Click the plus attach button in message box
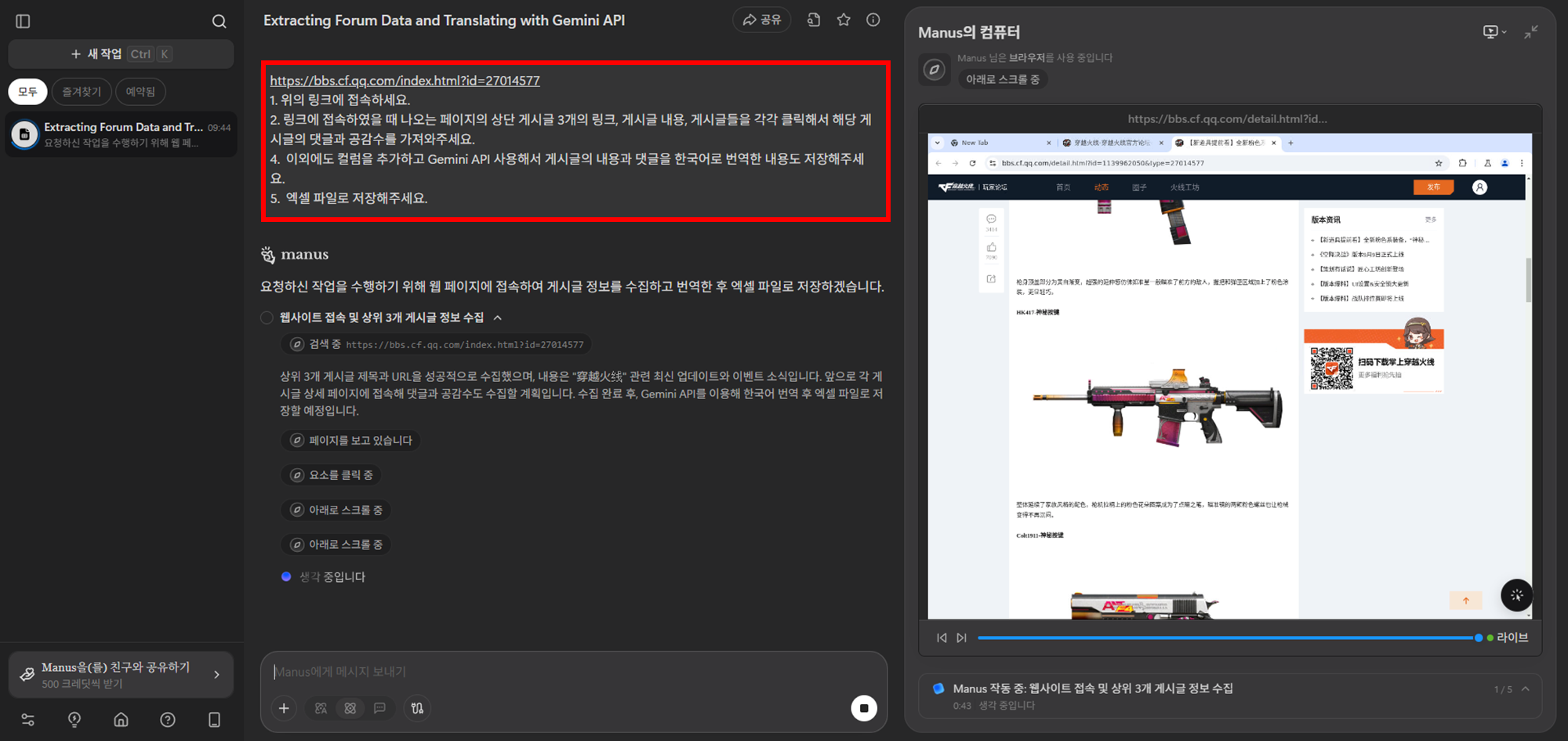This screenshot has width=1568, height=741. [x=284, y=708]
